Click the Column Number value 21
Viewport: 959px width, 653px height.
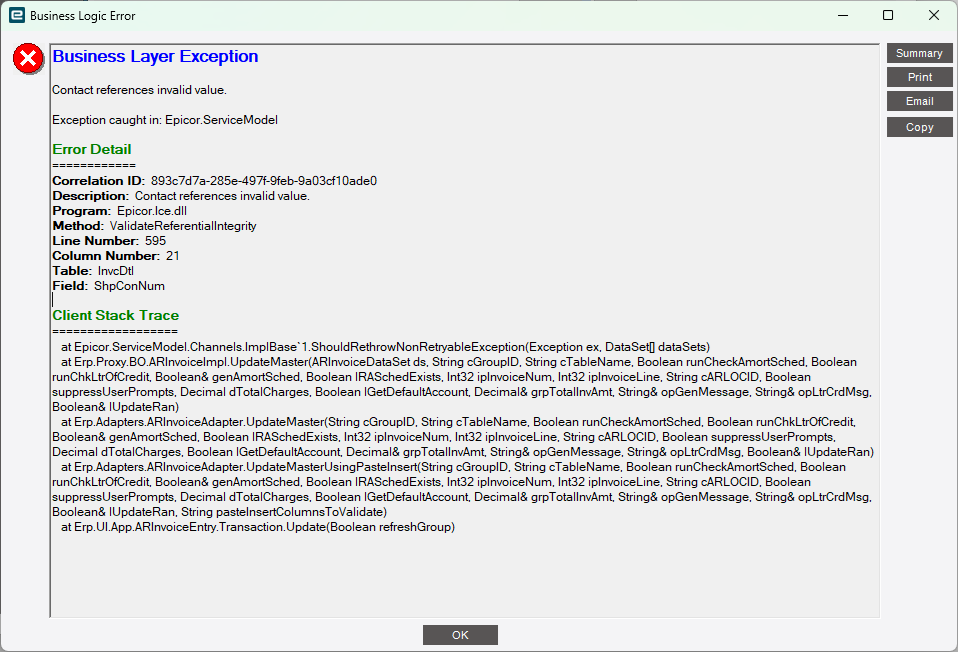point(172,256)
